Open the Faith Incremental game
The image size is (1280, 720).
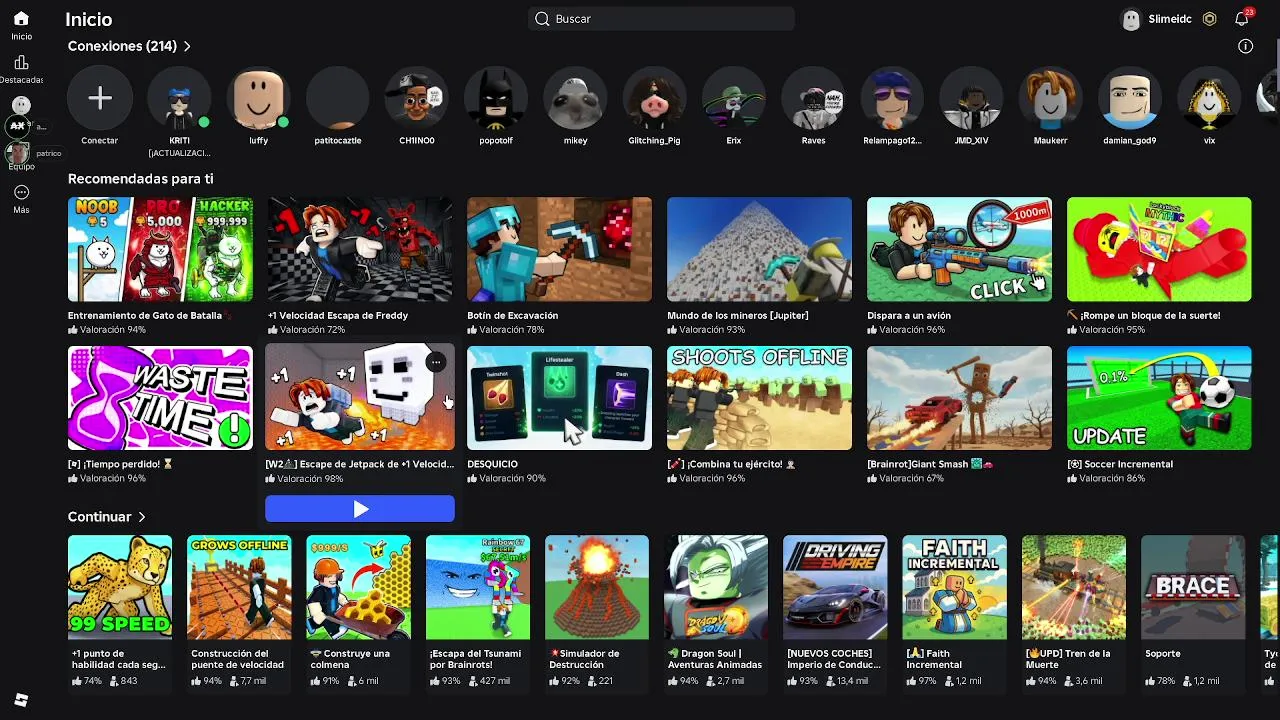pyautogui.click(x=954, y=587)
